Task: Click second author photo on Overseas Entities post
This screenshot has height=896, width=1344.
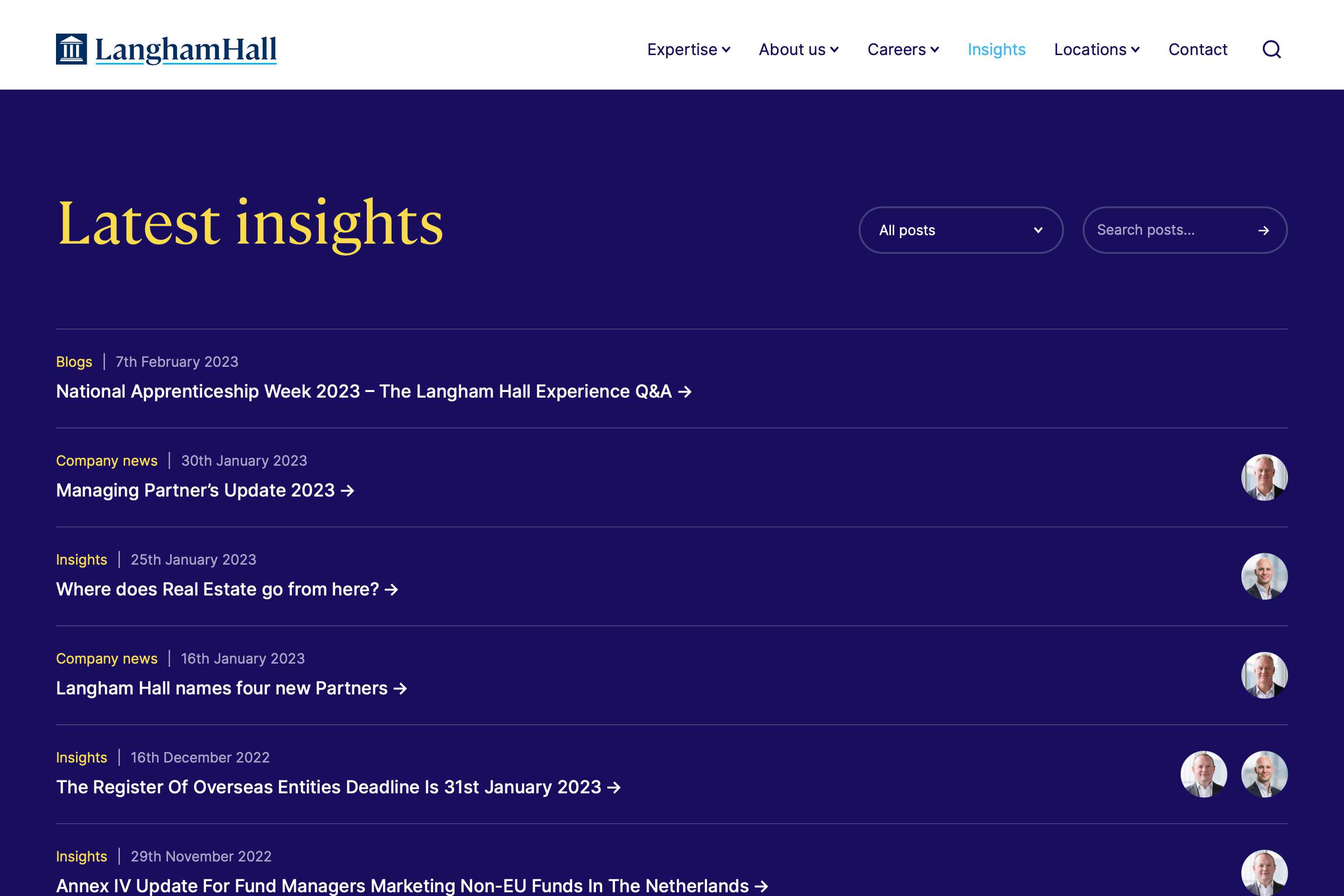Action: pos(1264,774)
